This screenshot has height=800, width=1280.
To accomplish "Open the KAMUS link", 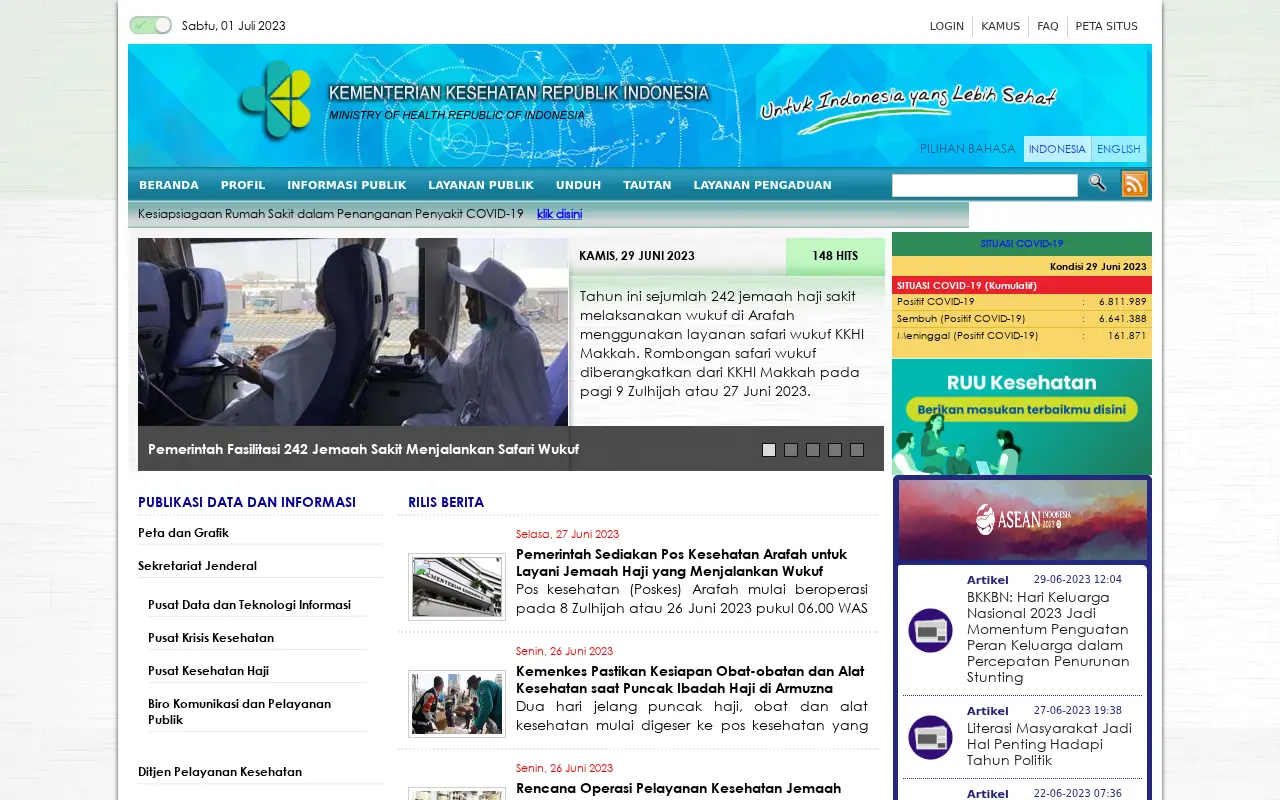I will tap(1000, 26).
